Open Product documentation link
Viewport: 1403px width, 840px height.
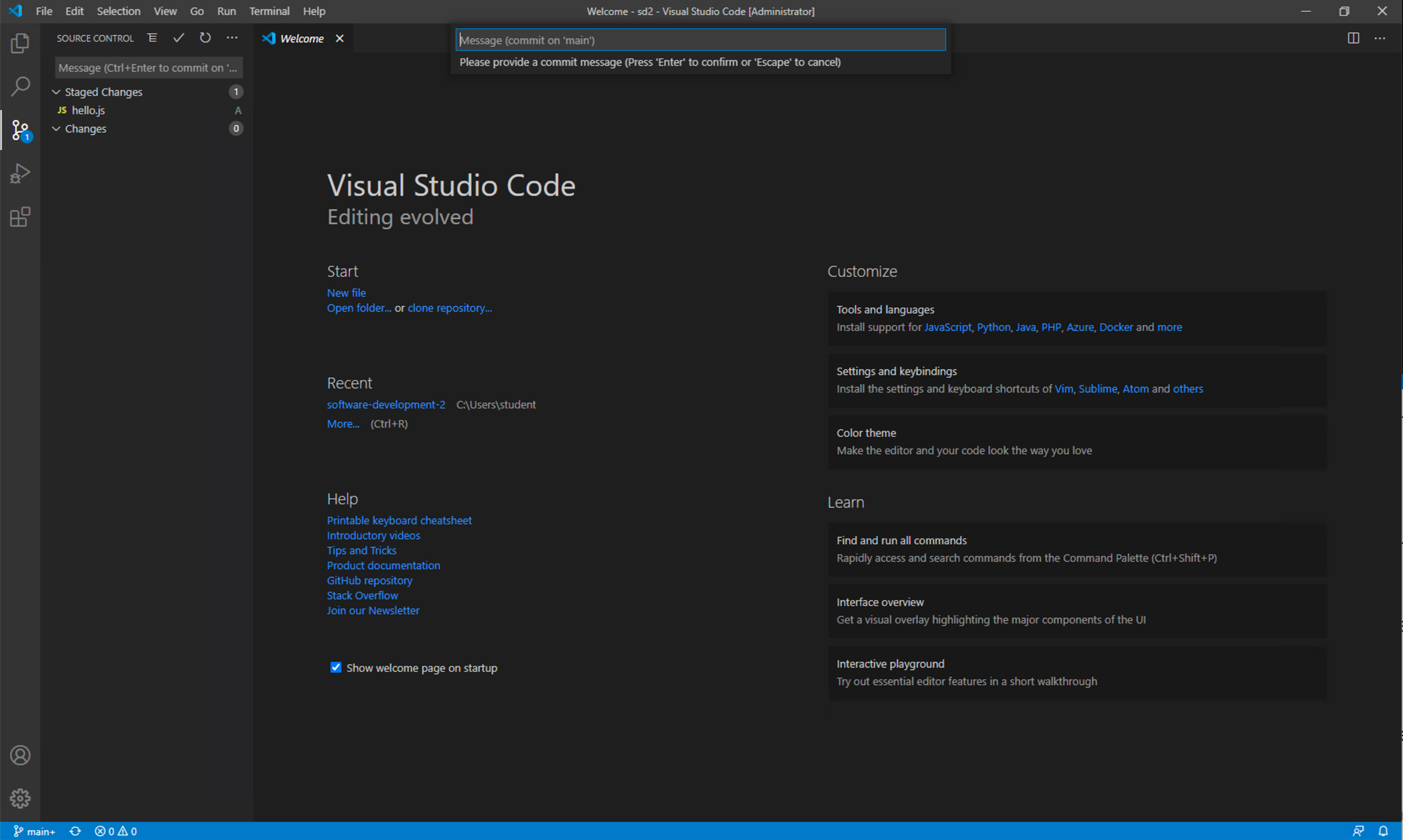tap(383, 565)
